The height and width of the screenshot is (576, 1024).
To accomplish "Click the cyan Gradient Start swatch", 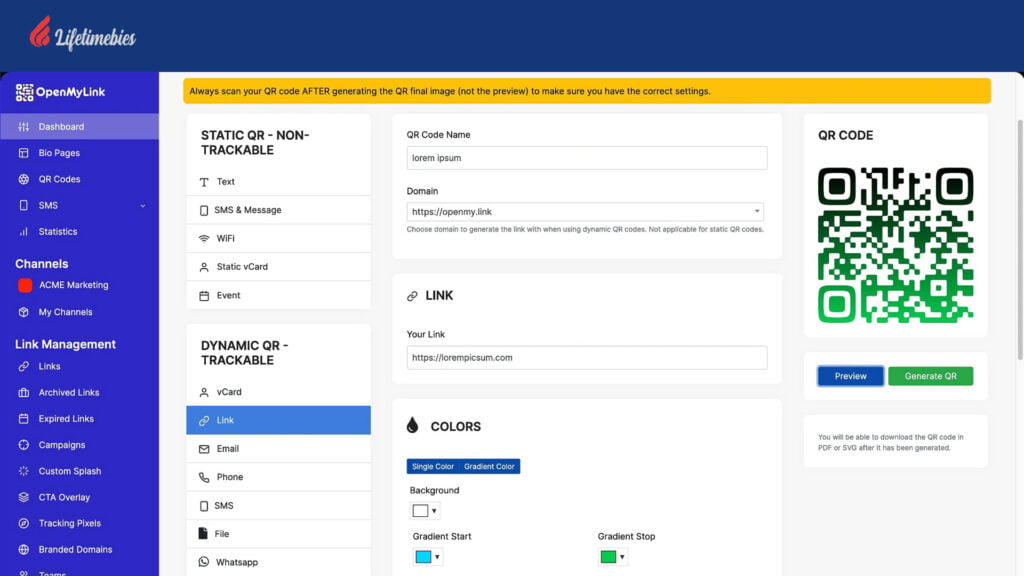I will coord(423,557).
